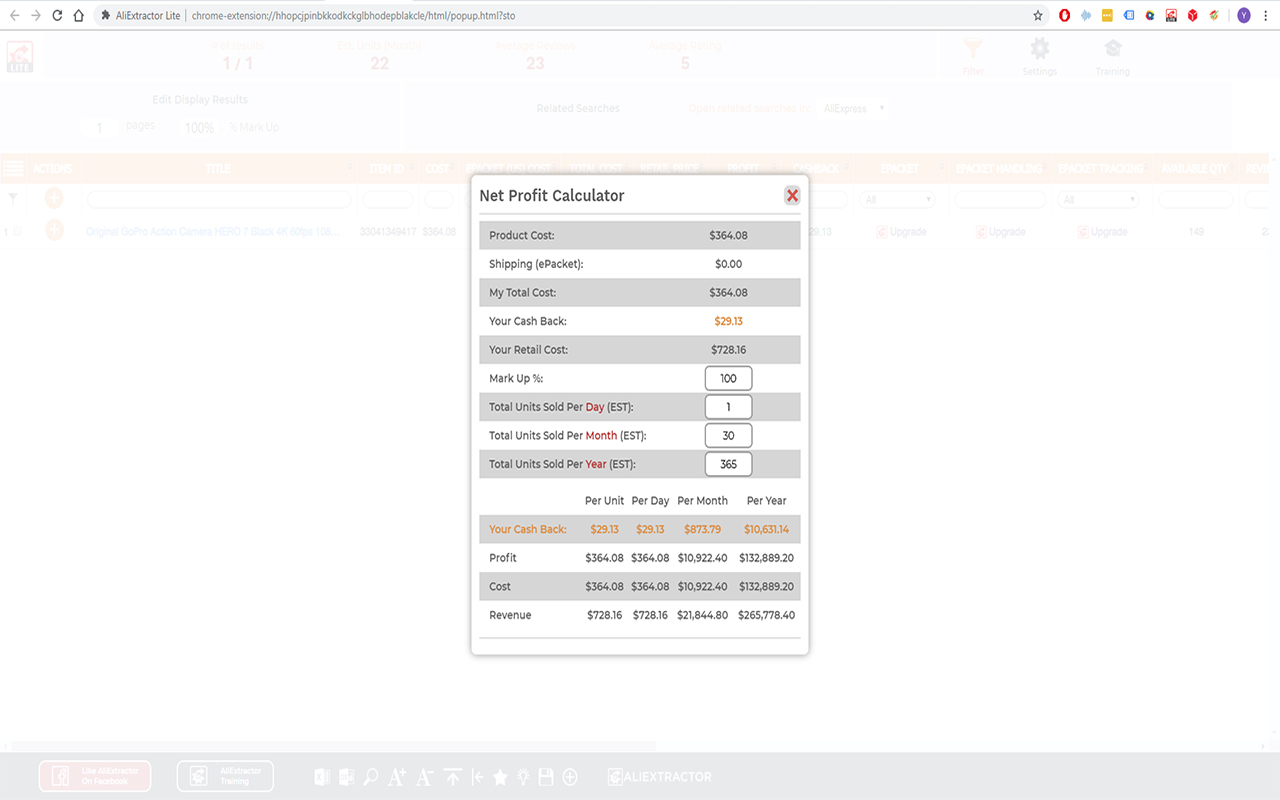Viewport: 1280px width, 800px height.
Task: Click the Net Profit Calculator title text
Action: 552,195
